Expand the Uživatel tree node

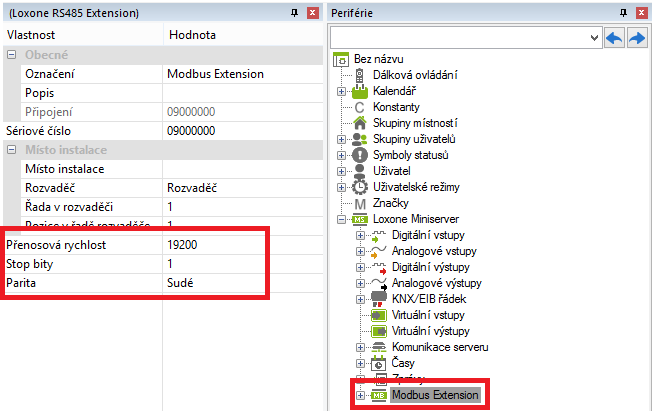(x=341, y=171)
